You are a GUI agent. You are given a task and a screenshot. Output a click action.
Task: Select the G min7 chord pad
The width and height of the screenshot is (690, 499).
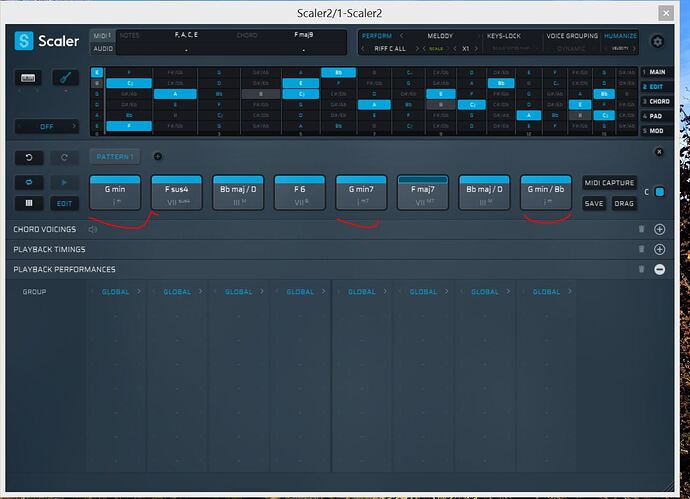coord(361,193)
